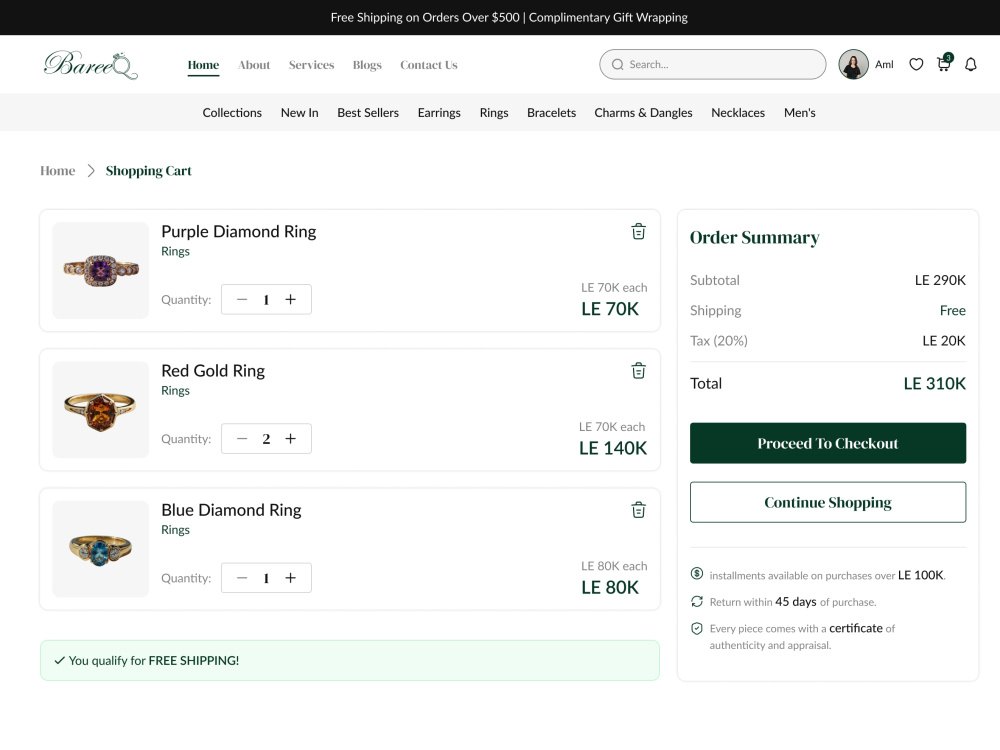Click the LE 140K item price
The width and height of the screenshot is (1000, 750).
tap(613, 448)
